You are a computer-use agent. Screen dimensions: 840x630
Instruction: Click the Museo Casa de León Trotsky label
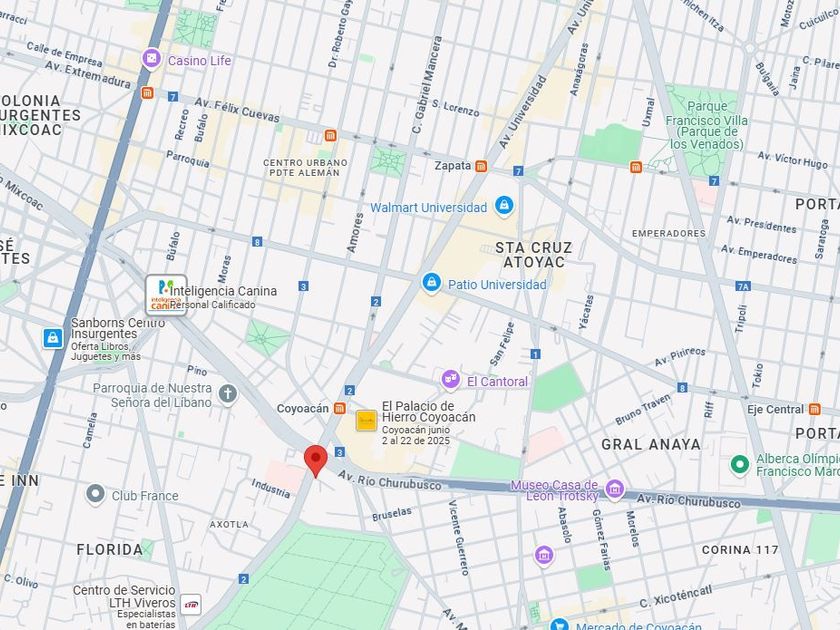click(x=554, y=491)
